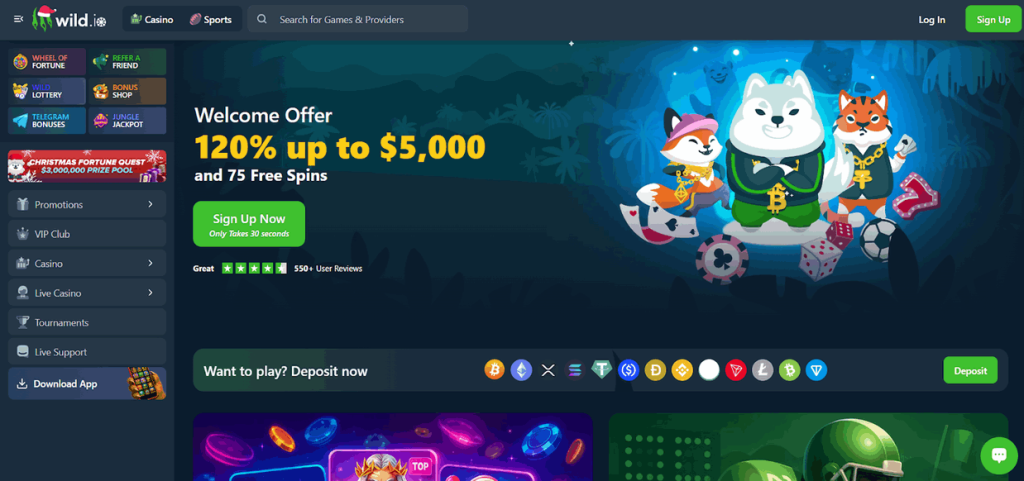Click the Tron coin icon
The height and width of the screenshot is (481, 1024).
(735, 370)
